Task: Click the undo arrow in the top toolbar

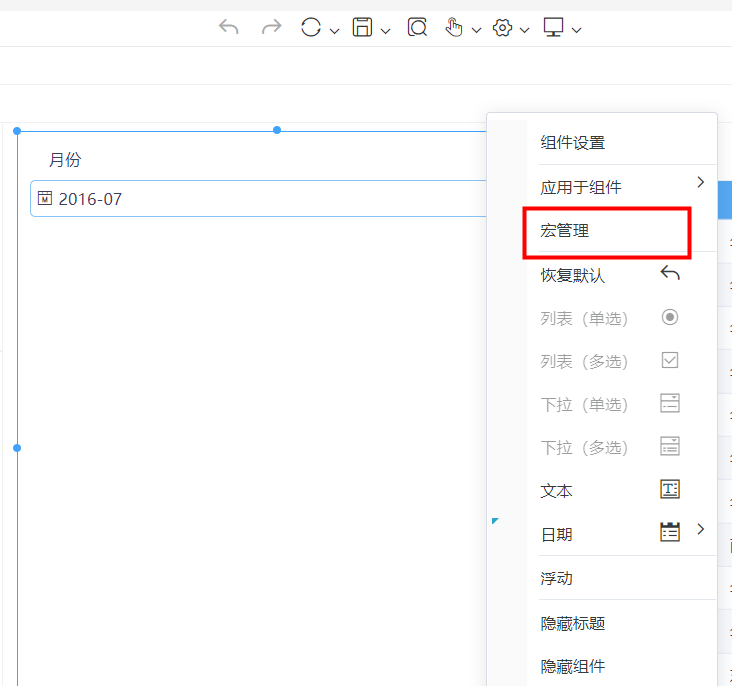Action: tap(229, 27)
